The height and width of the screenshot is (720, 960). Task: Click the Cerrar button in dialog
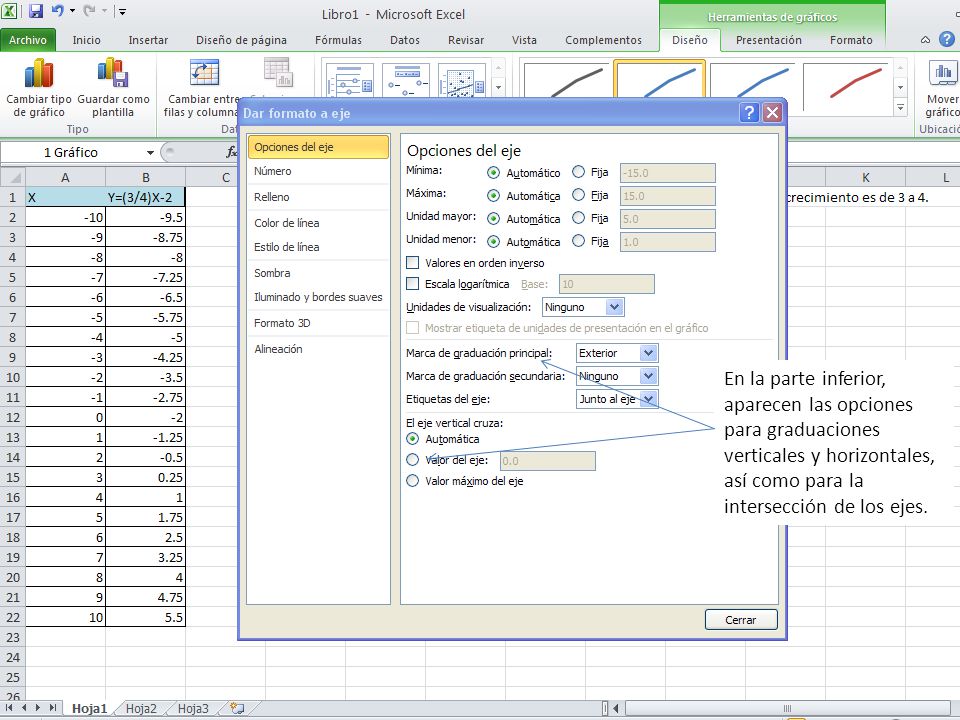pos(741,620)
